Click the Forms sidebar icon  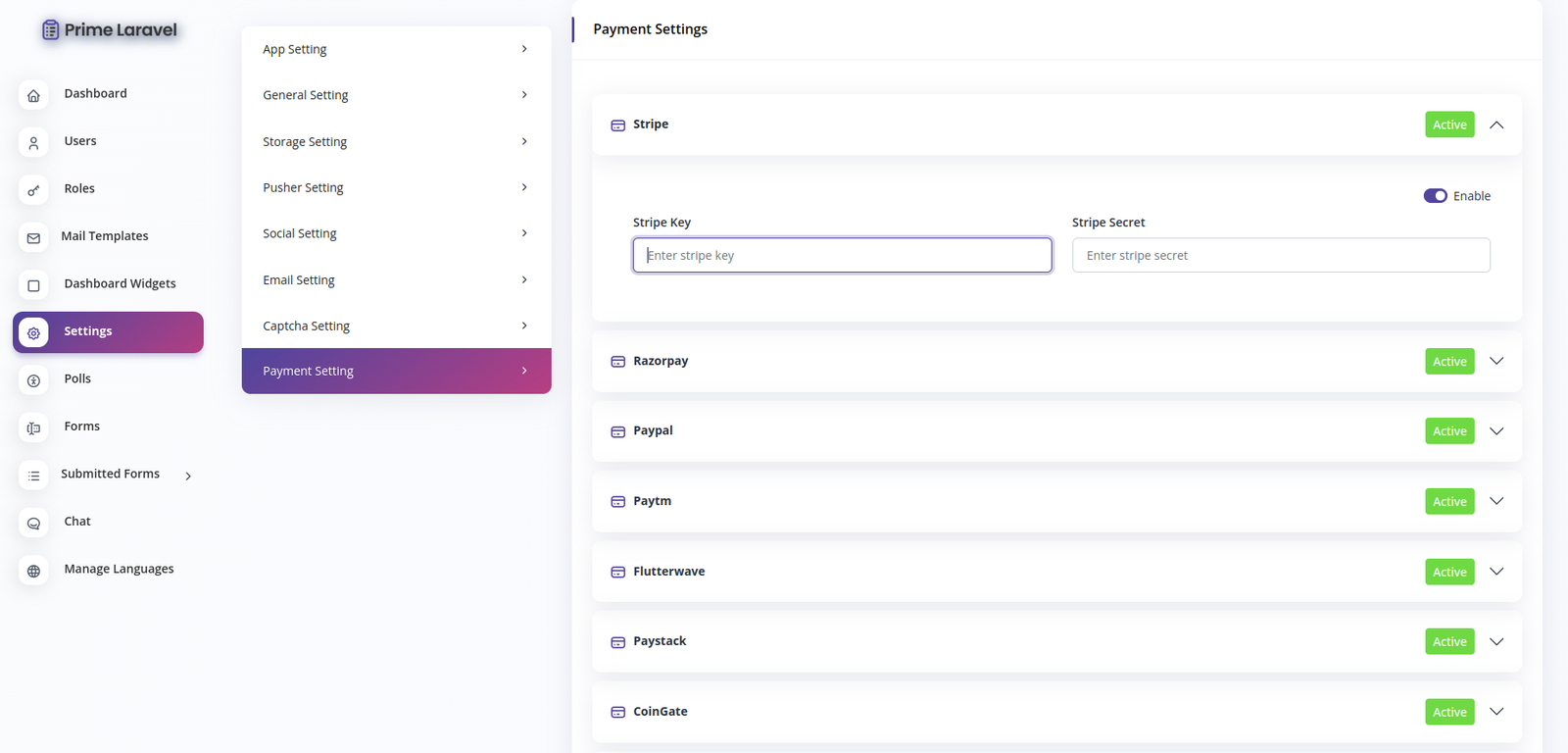(33, 427)
